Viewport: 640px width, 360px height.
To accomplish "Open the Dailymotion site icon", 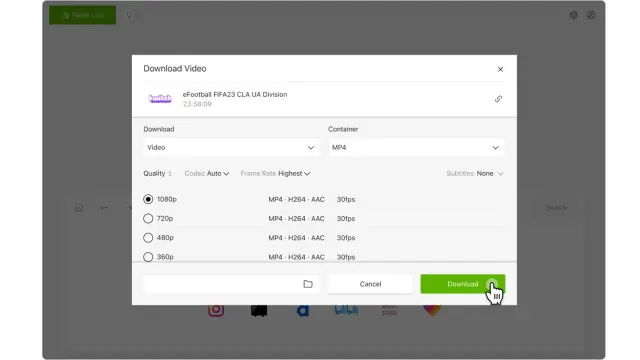I will click(x=302, y=310).
